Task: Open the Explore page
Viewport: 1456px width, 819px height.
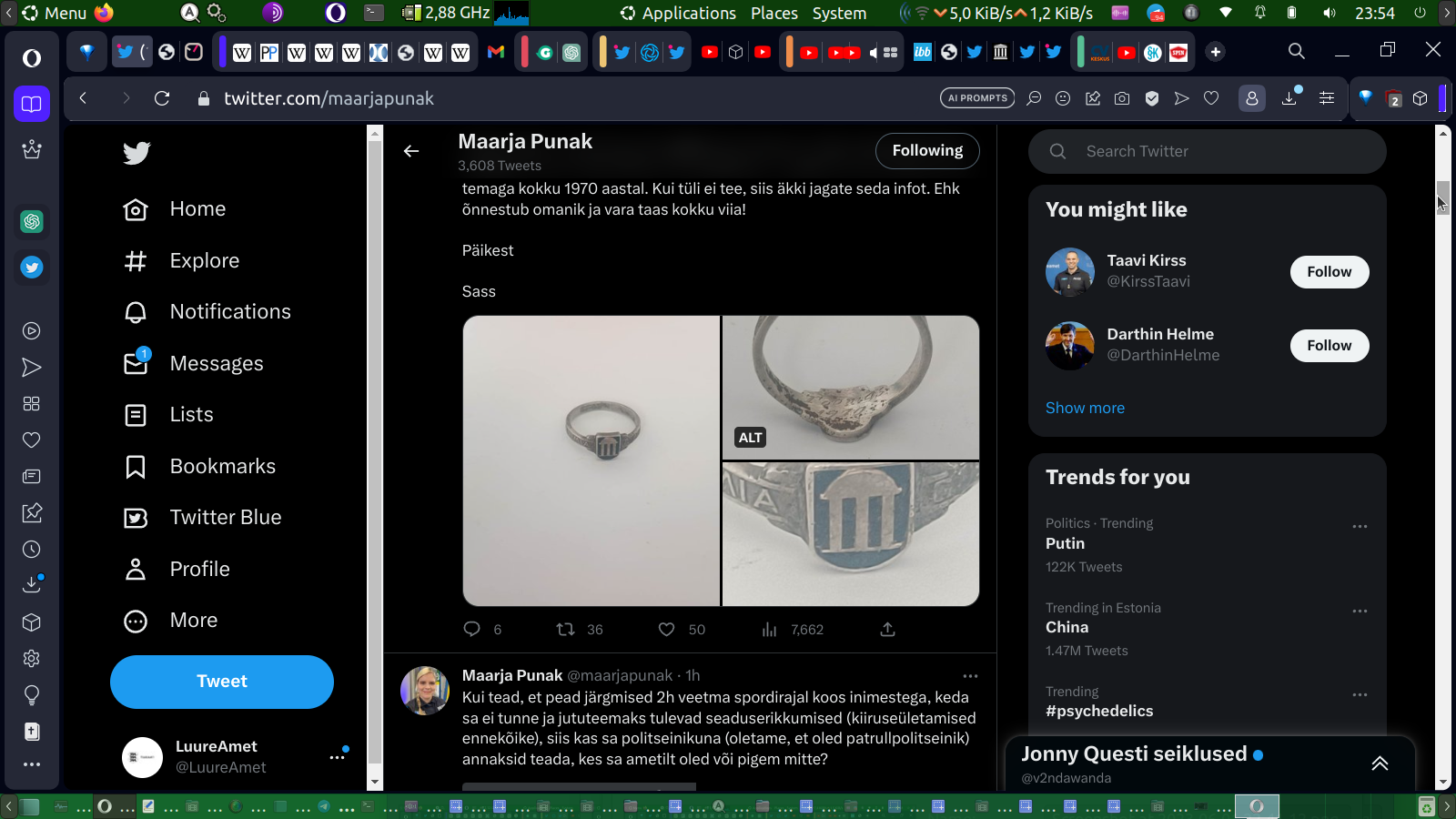Action: [x=181, y=261]
